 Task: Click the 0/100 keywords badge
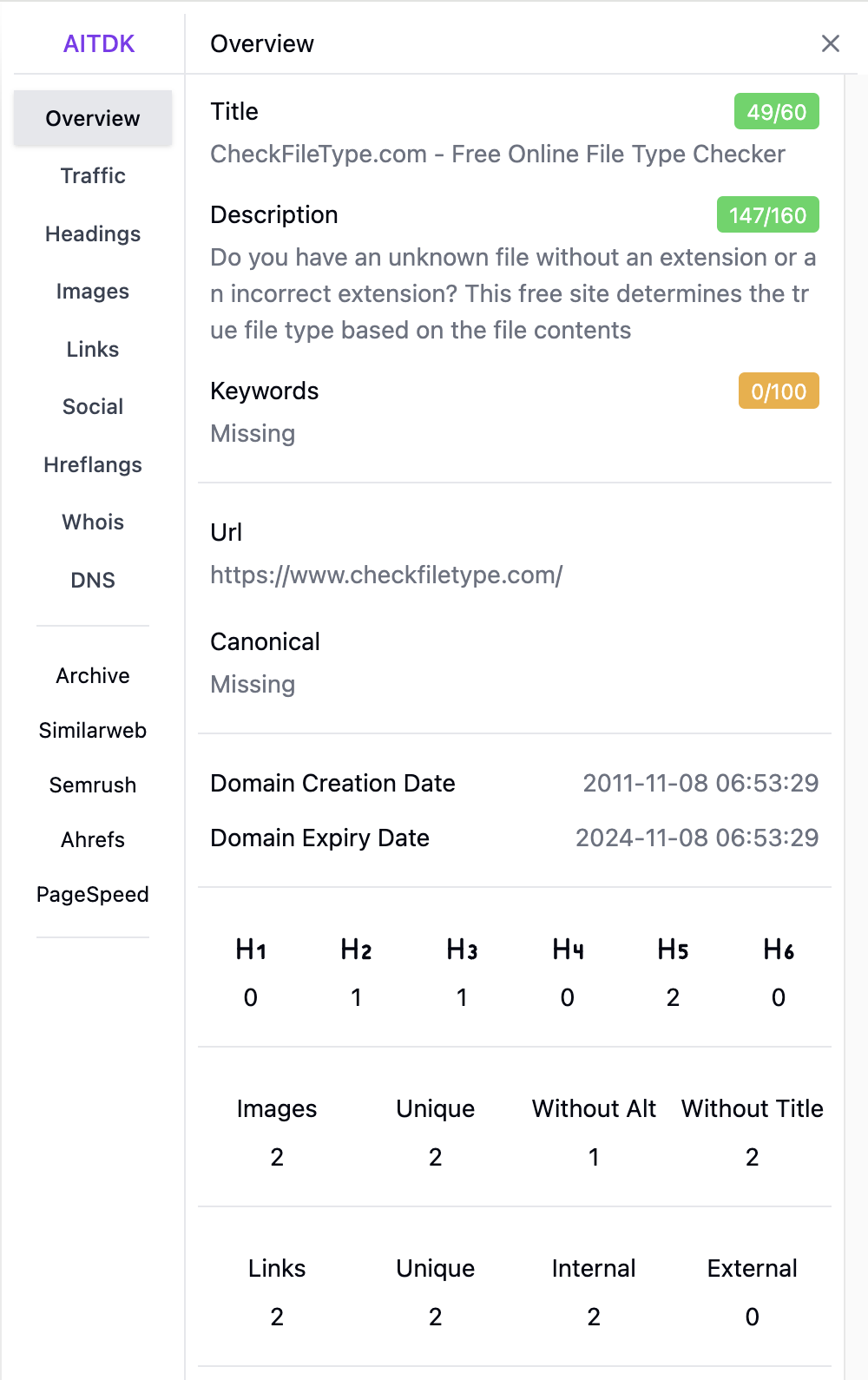tap(778, 391)
